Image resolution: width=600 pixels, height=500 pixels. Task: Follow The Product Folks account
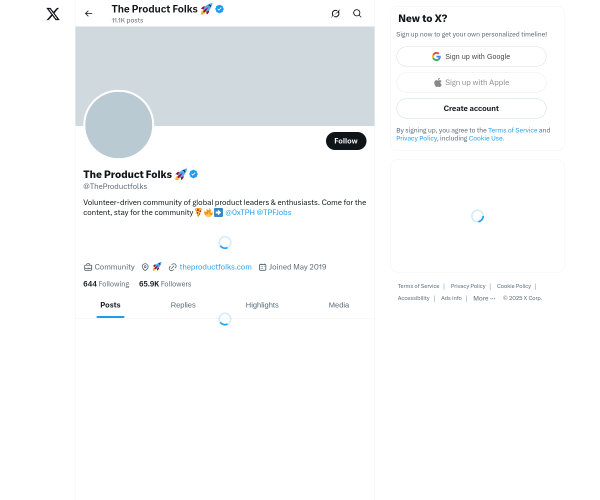(346, 141)
